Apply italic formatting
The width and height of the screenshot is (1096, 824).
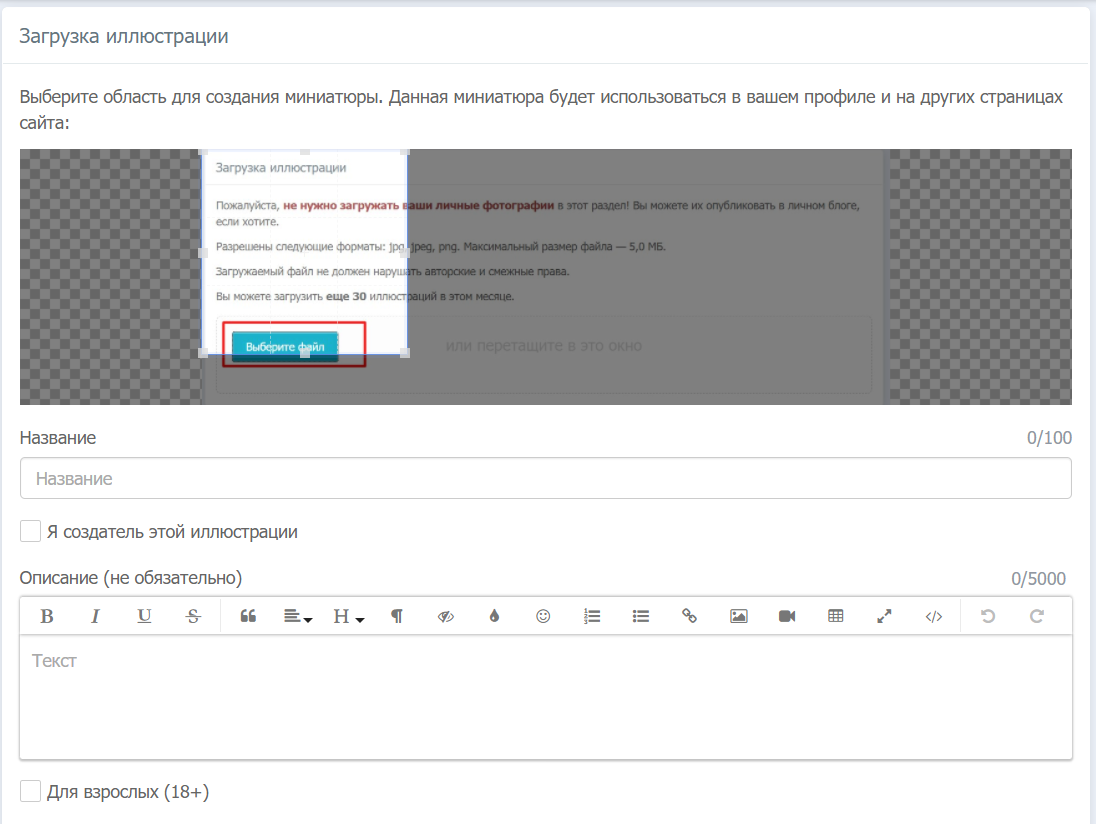(x=95, y=616)
